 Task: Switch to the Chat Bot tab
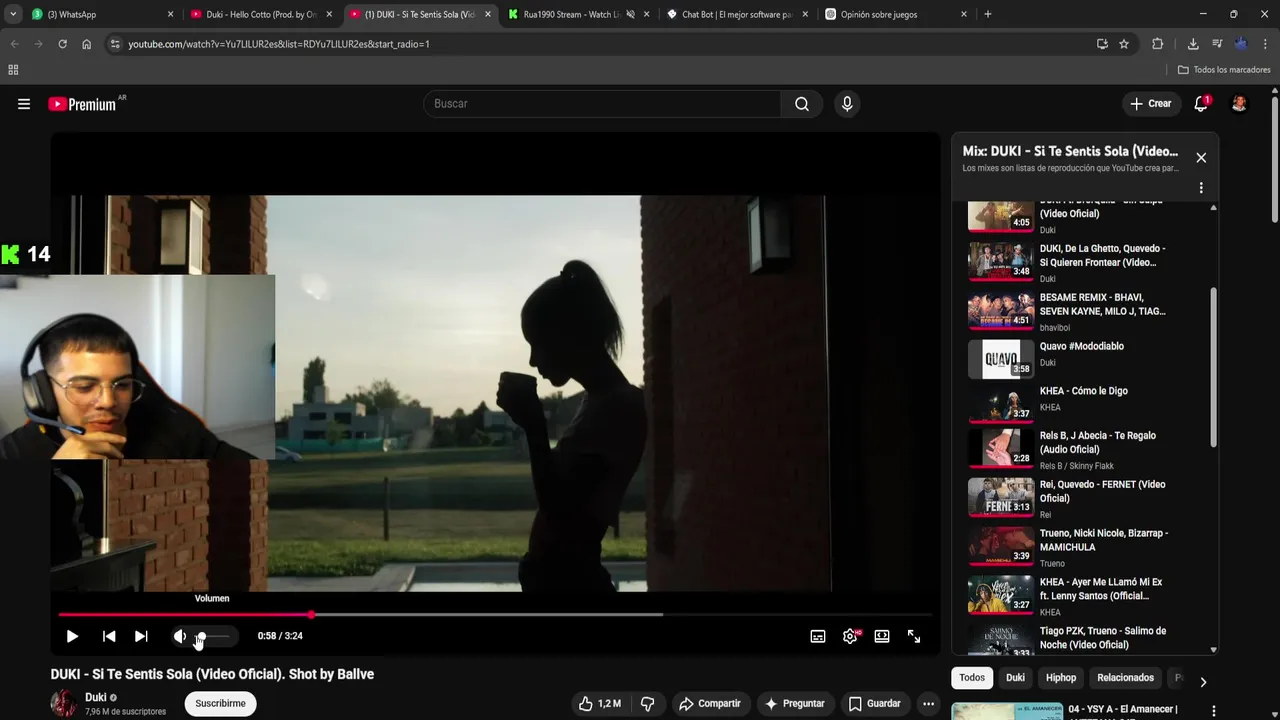click(738, 15)
